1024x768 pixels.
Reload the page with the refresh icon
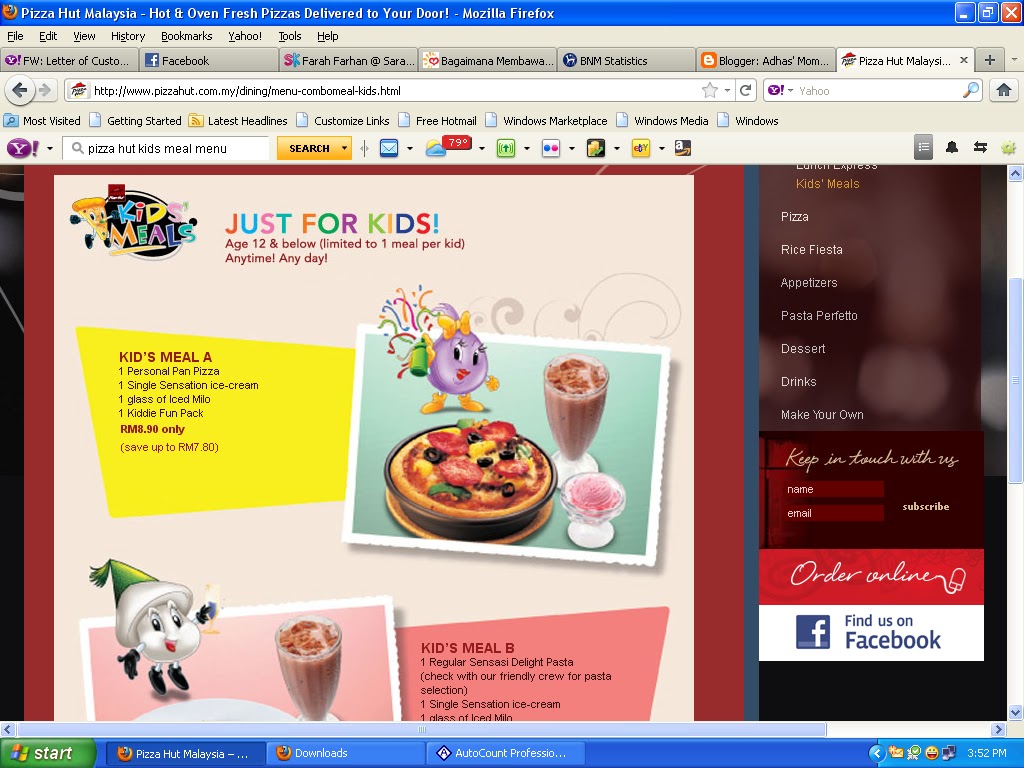(745, 90)
